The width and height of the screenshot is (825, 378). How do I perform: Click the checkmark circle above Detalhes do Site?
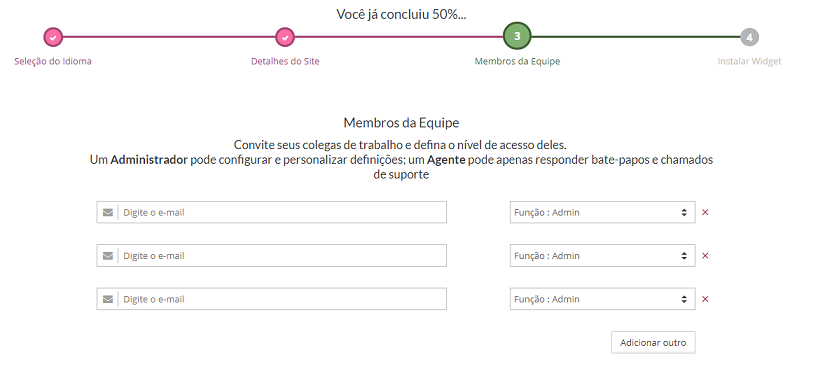click(285, 37)
